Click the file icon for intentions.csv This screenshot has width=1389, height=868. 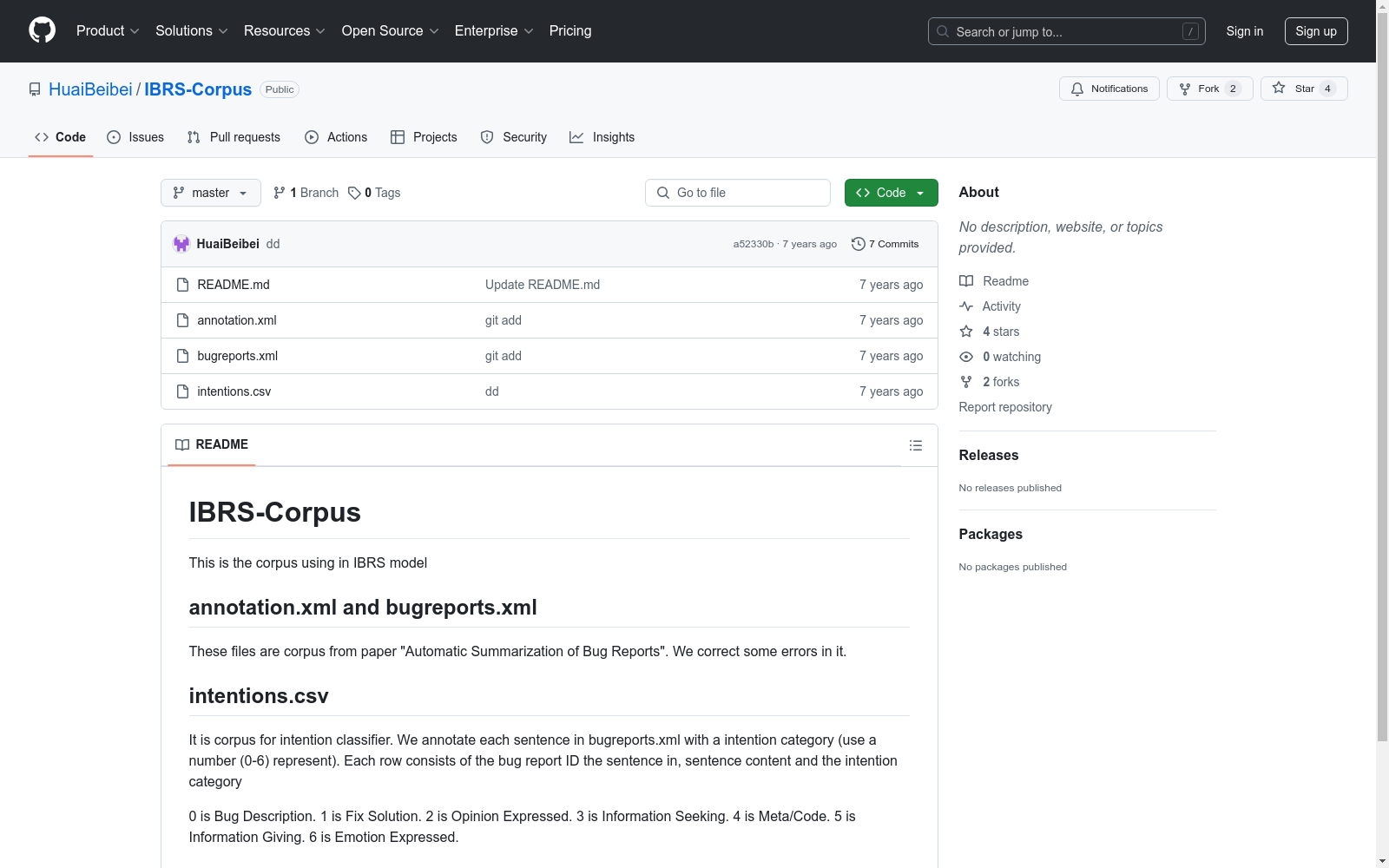click(182, 391)
